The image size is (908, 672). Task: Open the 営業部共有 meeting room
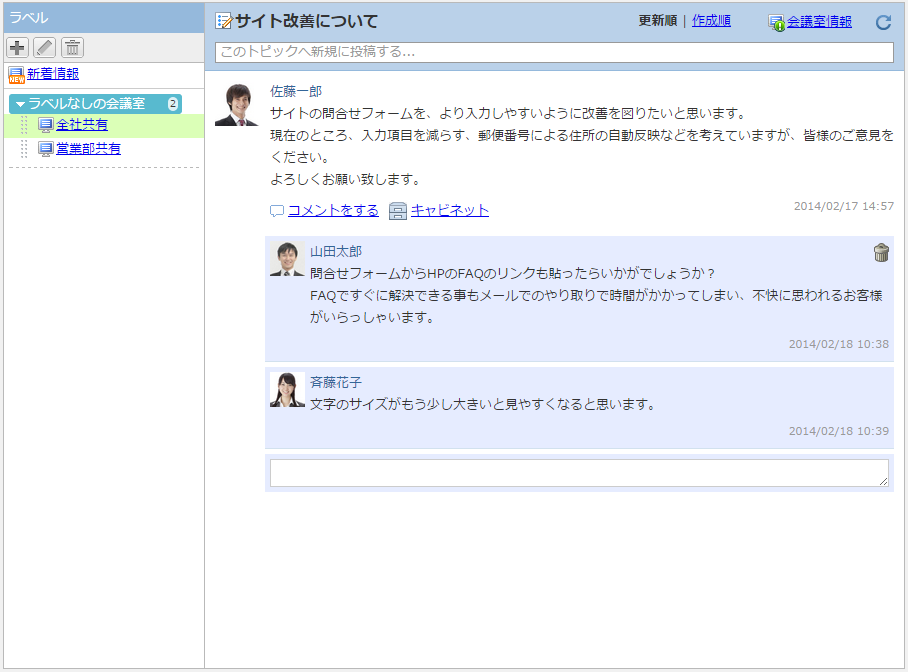point(88,149)
